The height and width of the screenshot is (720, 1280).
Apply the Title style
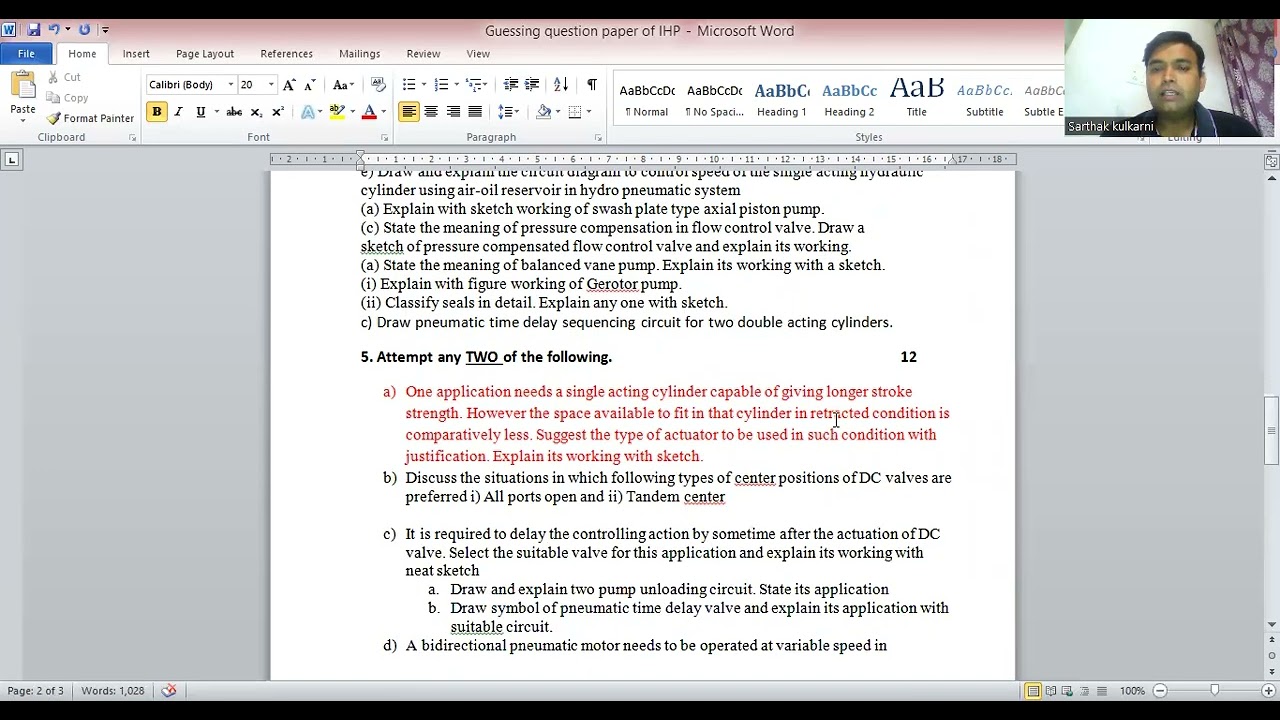pos(917,99)
